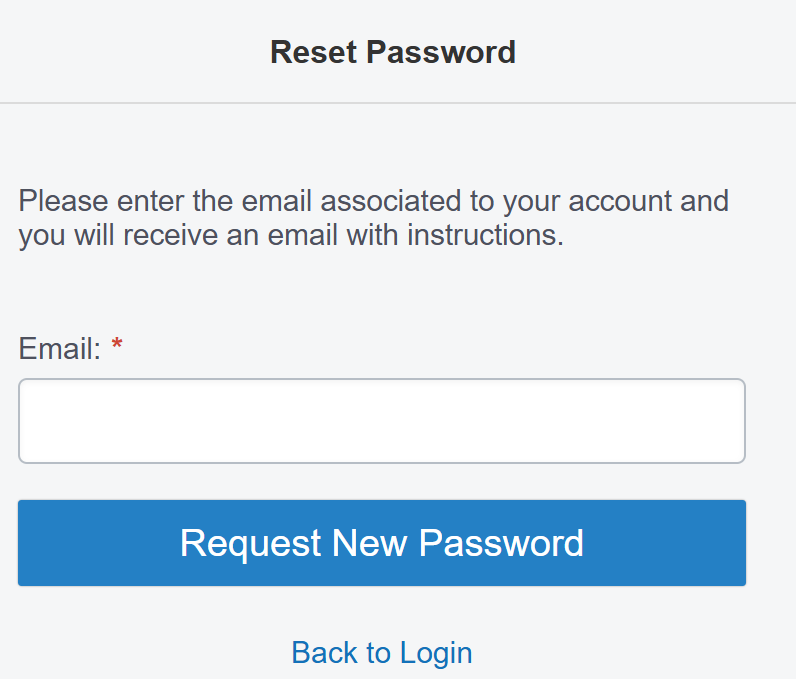Focus the empty email text box
796x679 pixels.
click(x=382, y=421)
